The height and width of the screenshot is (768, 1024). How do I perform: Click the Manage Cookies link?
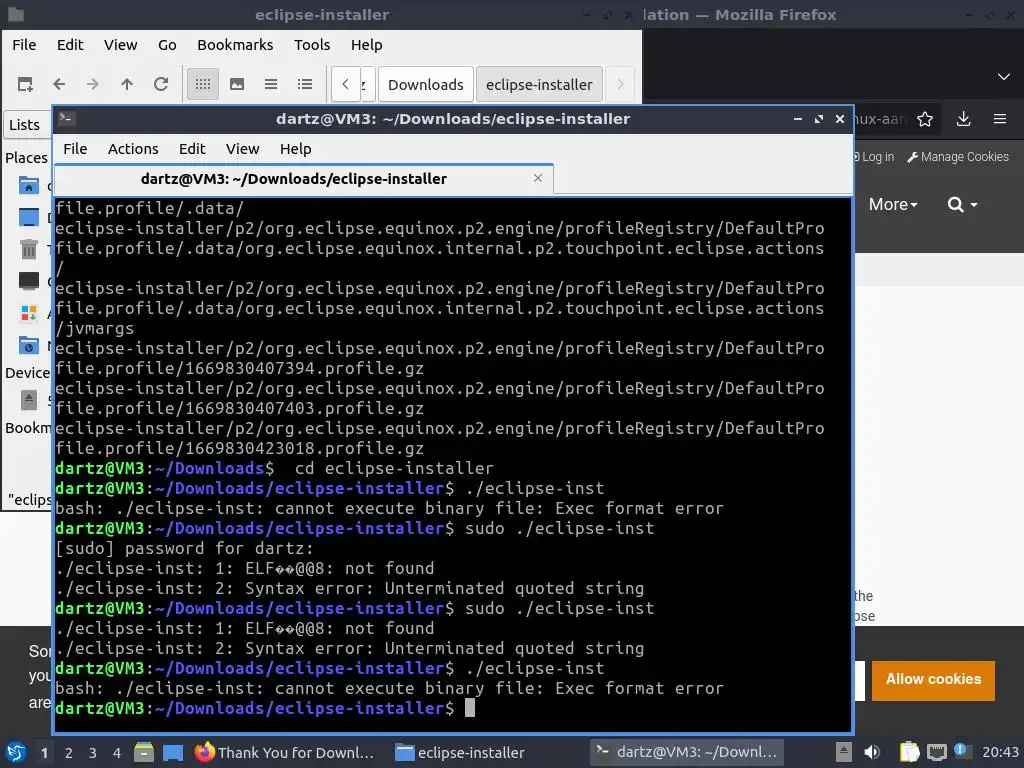958,157
